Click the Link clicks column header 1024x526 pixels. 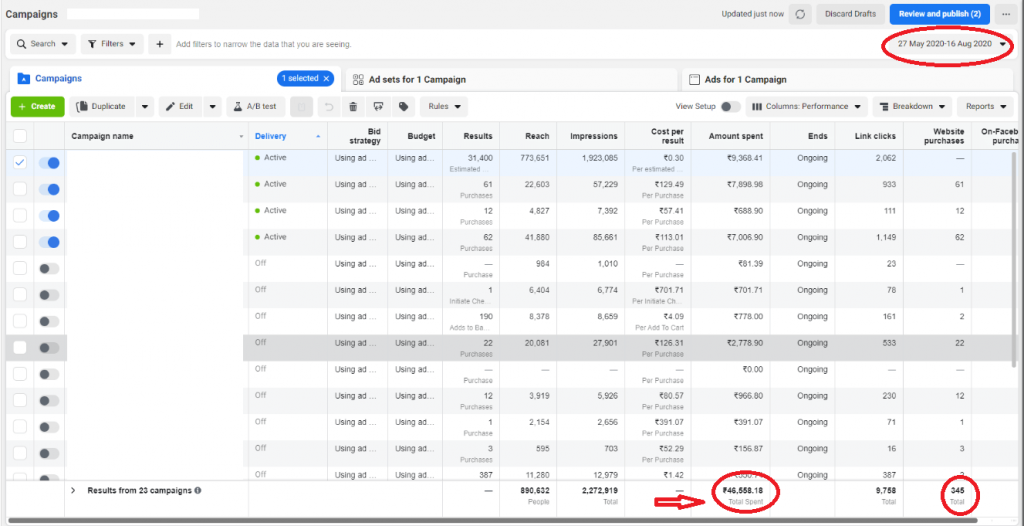click(875, 136)
